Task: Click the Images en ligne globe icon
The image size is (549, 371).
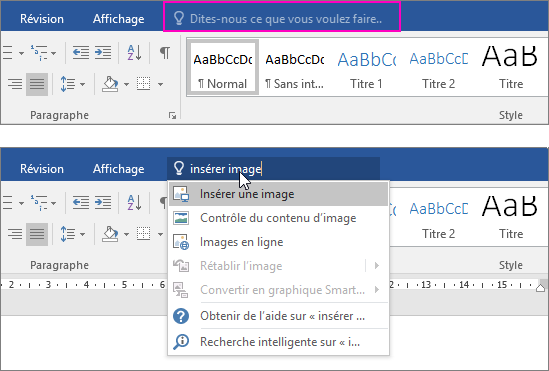Action: [x=181, y=242]
